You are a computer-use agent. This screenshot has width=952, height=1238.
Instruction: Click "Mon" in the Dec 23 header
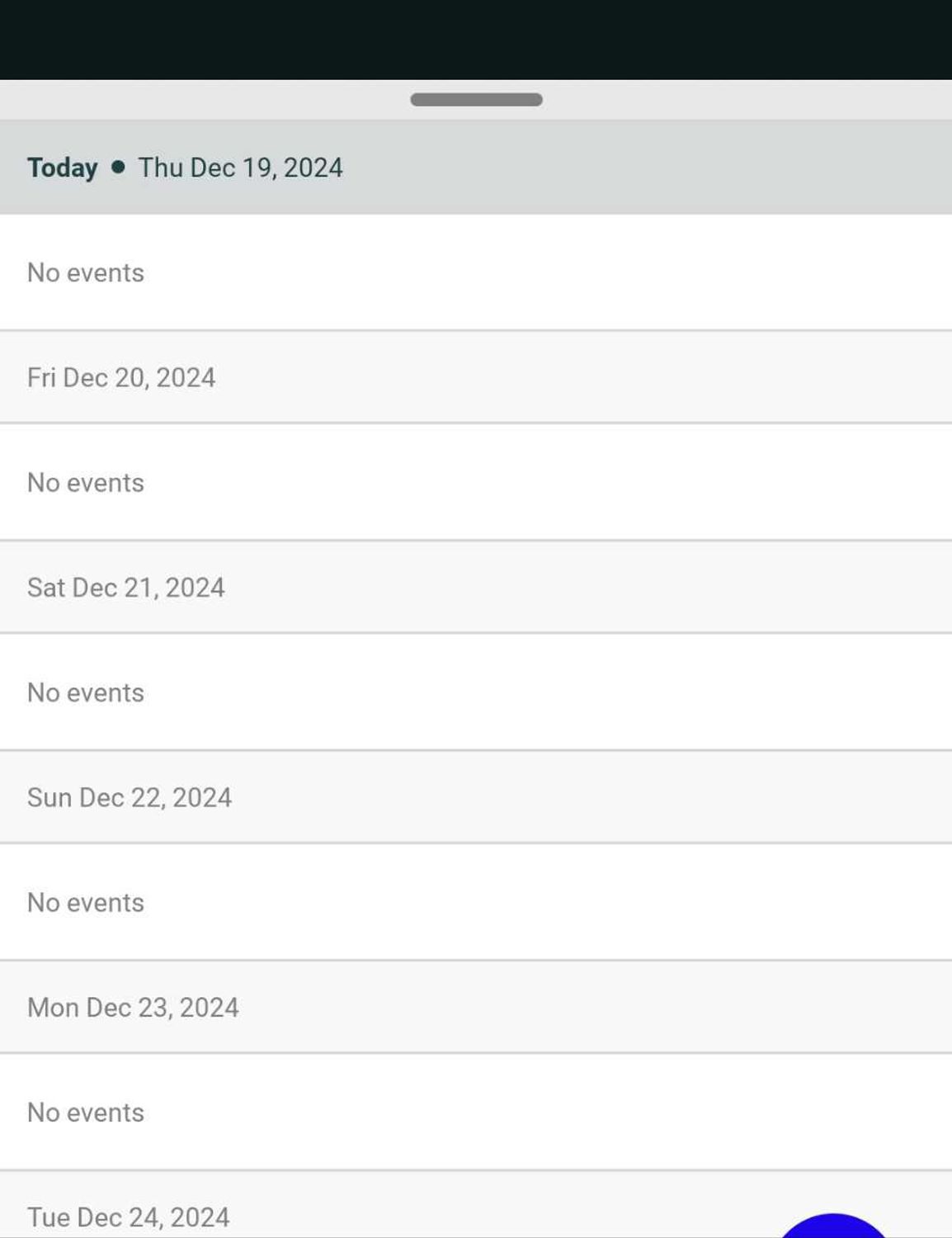coord(53,1008)
